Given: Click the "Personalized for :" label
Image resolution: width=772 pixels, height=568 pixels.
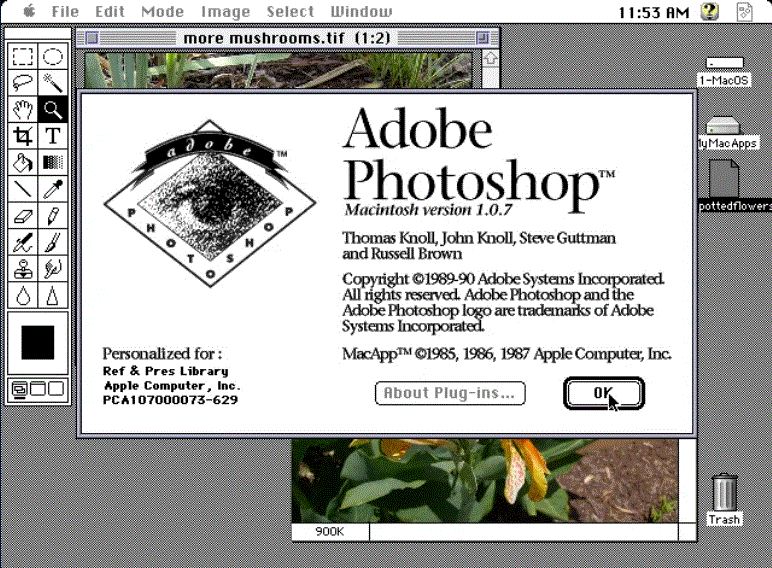Looking at the screenshot, I should coord(162,353).
